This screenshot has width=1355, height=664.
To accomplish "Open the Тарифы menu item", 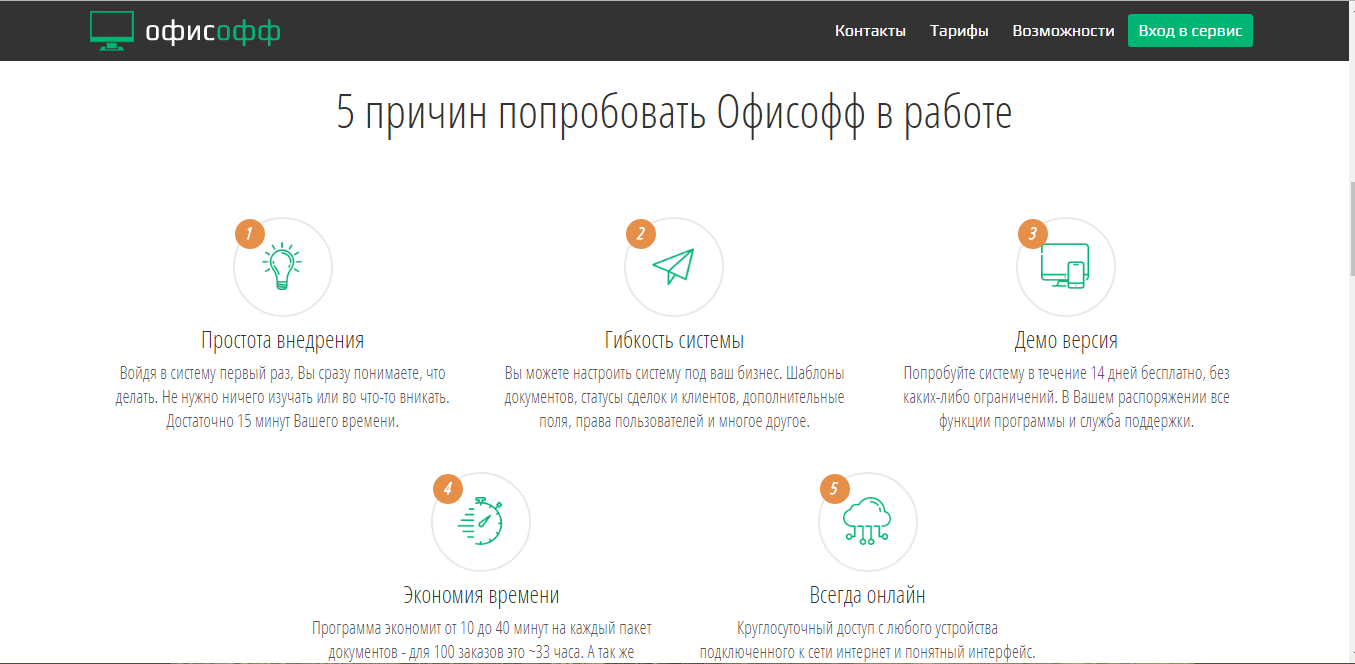I will [959, 30].
